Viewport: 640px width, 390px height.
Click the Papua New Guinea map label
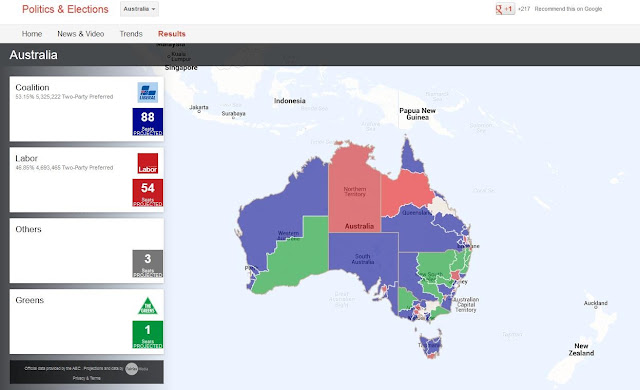click(417, 114)
